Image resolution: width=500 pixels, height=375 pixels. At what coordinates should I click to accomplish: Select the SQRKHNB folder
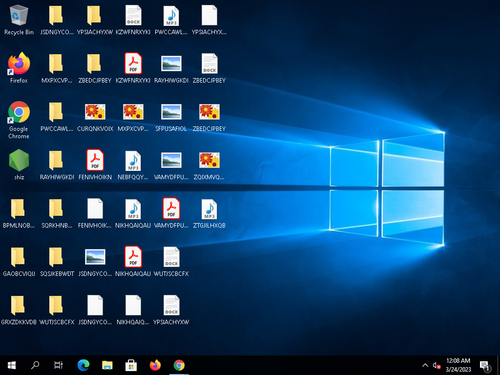57,213
